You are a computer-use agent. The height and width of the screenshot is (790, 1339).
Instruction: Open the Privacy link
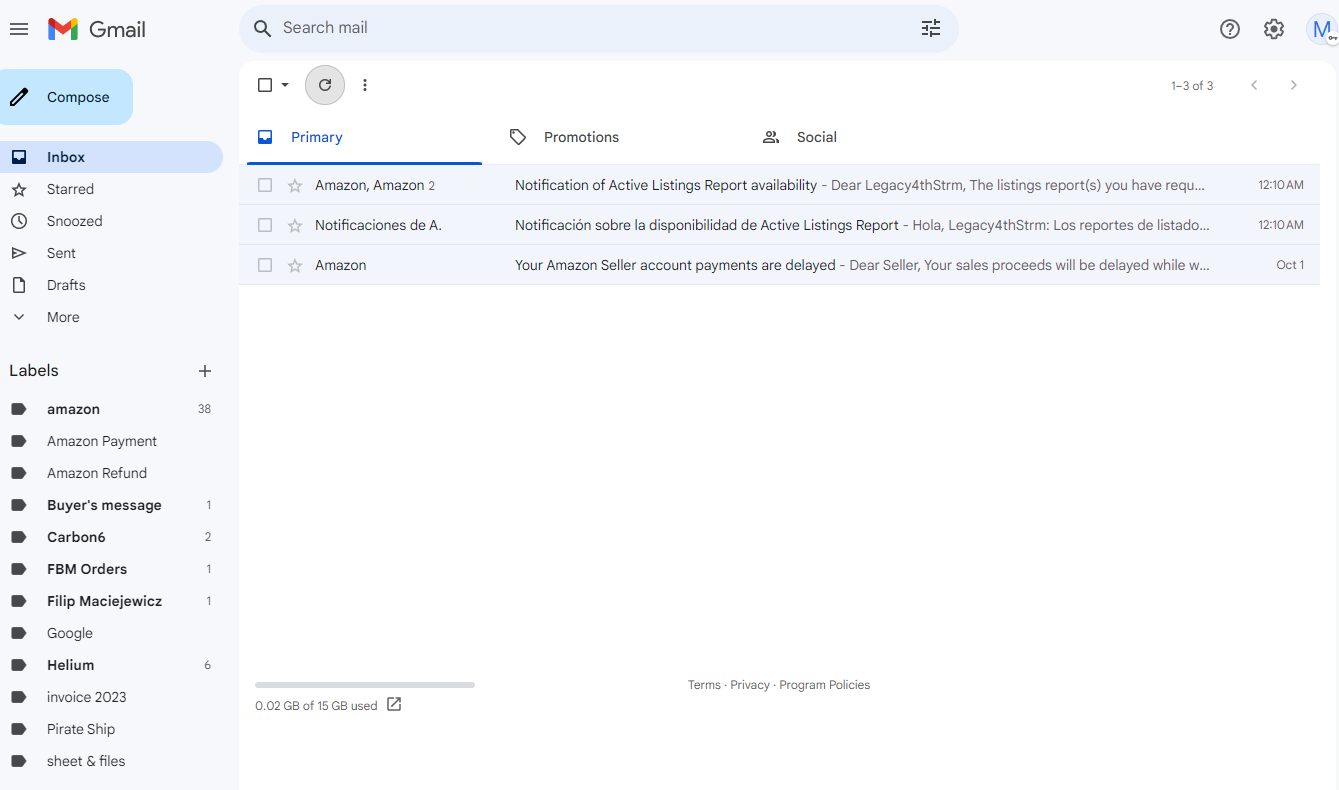750,685
